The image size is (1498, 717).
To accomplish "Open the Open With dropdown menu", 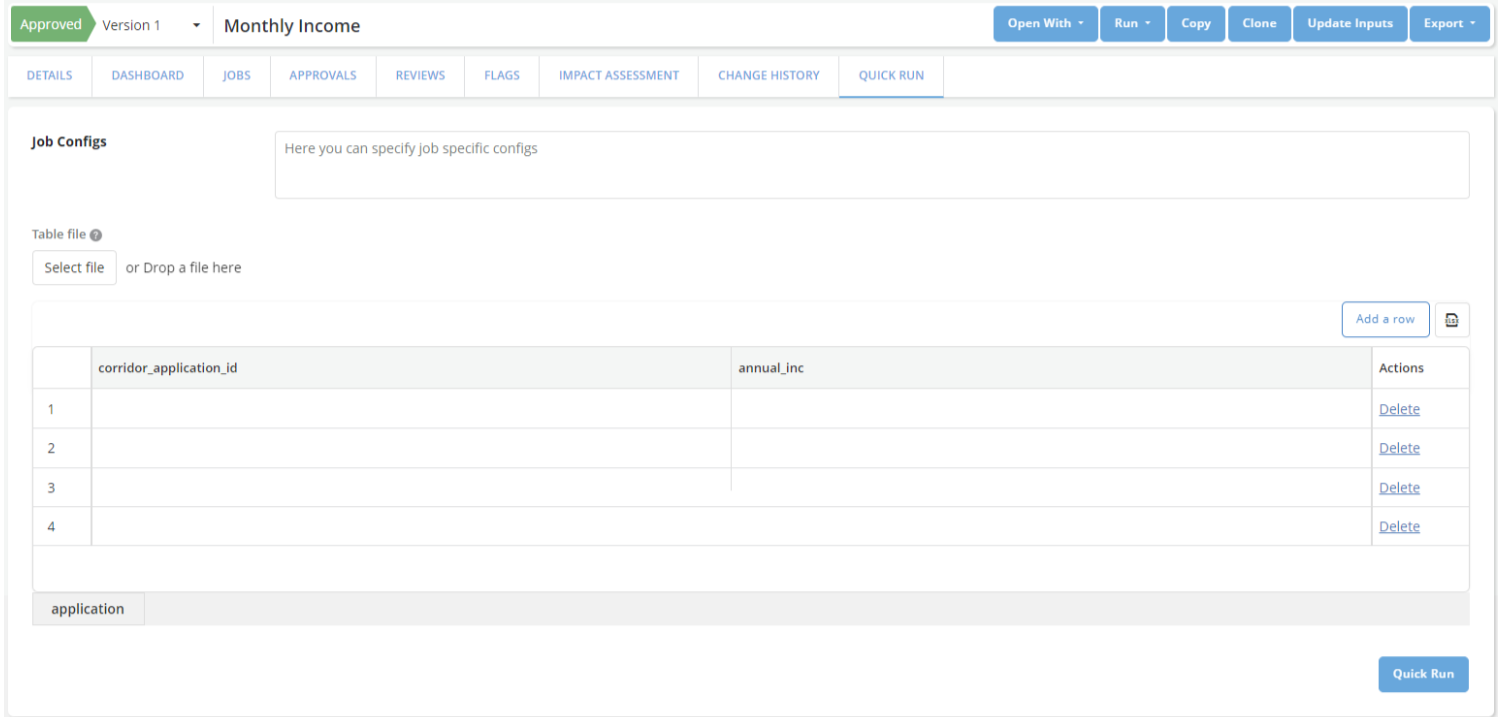I will pyautogui.click(x=1045, y=24).
